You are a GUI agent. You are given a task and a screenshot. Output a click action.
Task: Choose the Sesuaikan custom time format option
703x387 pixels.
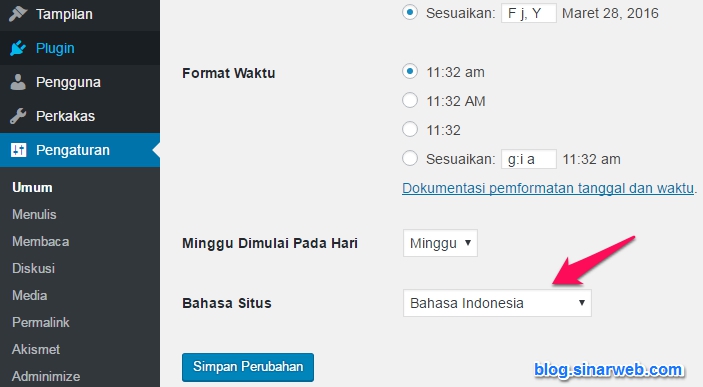[x=410, y=158]
